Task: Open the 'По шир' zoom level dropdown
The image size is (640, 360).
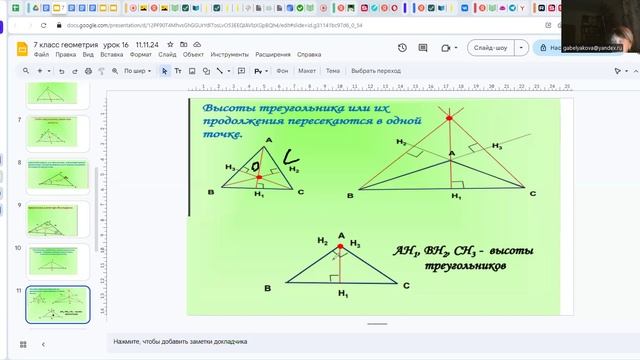Action: 138,71
